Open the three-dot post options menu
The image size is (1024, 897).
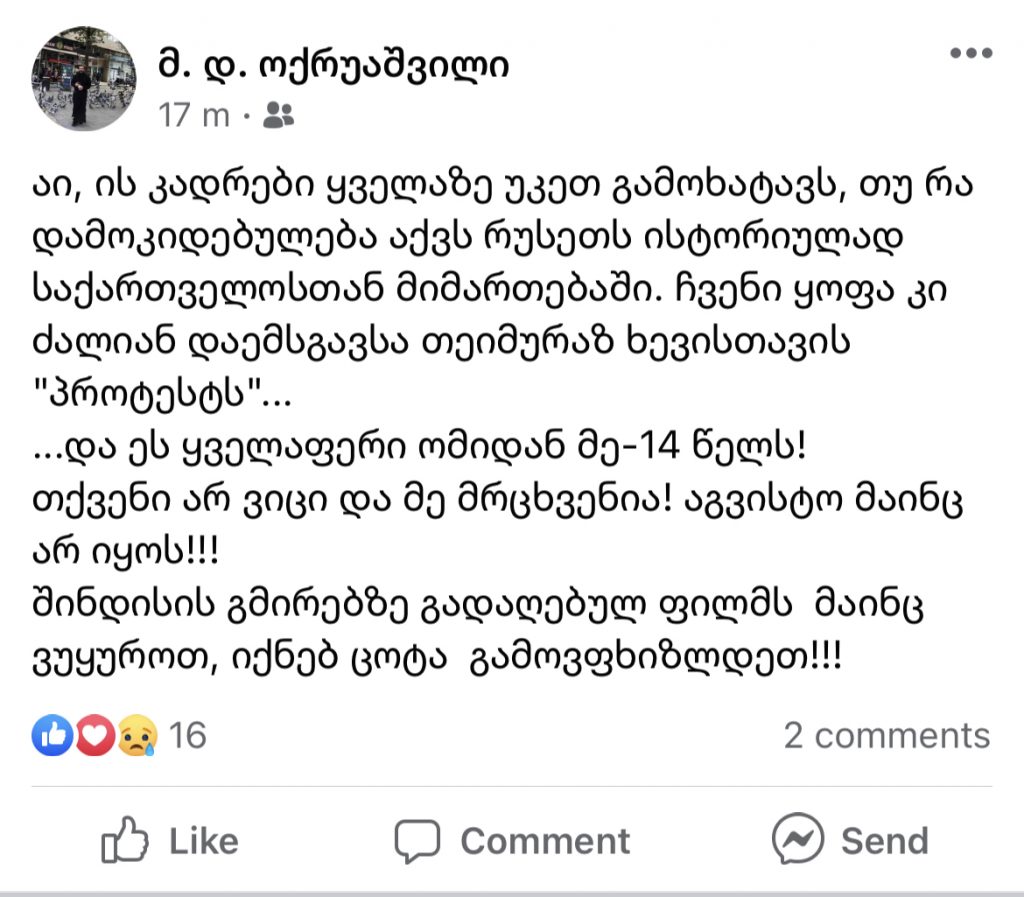coord(971,53)
